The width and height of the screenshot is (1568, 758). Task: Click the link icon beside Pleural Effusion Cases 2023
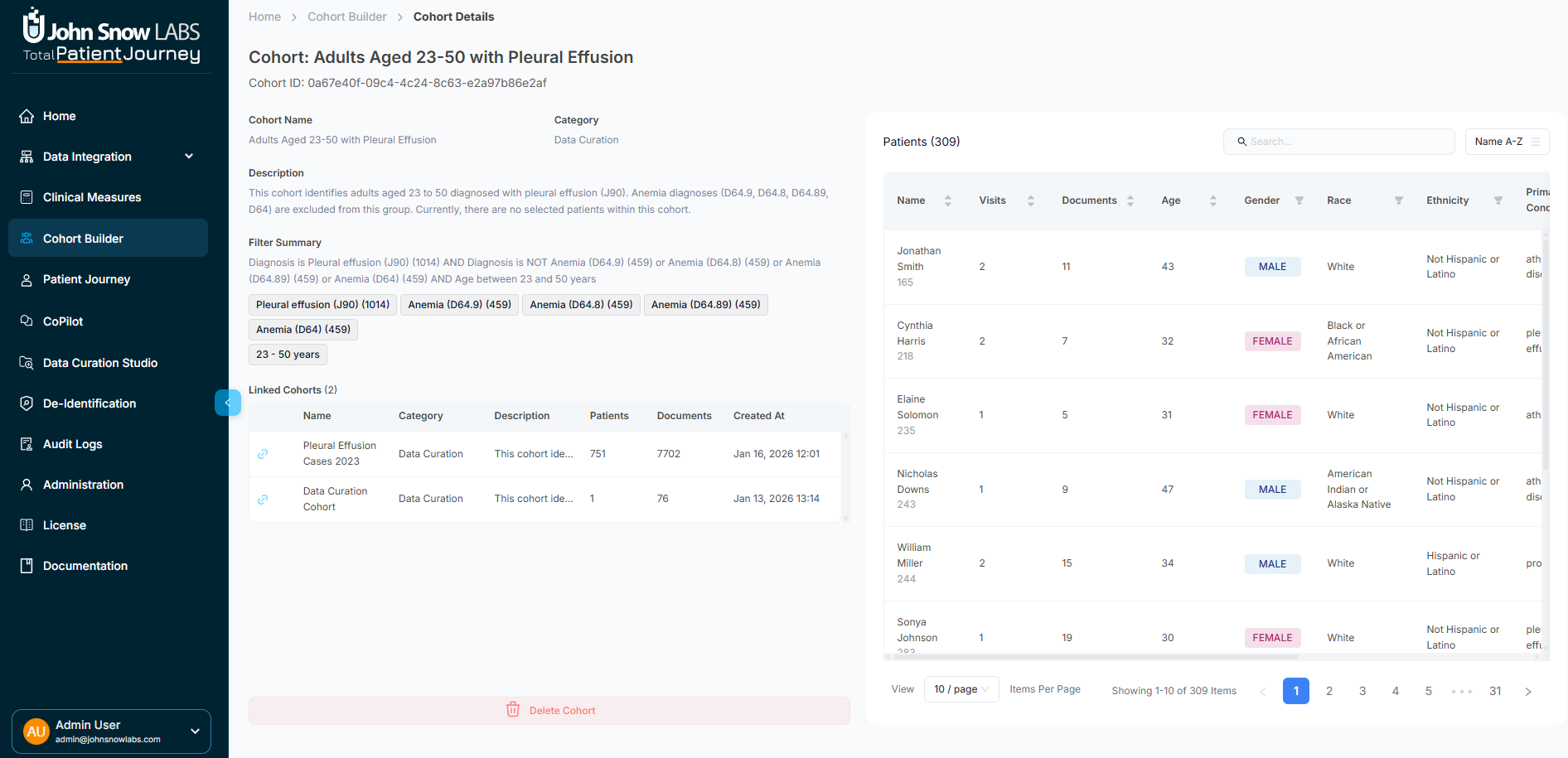click(264, 454)
